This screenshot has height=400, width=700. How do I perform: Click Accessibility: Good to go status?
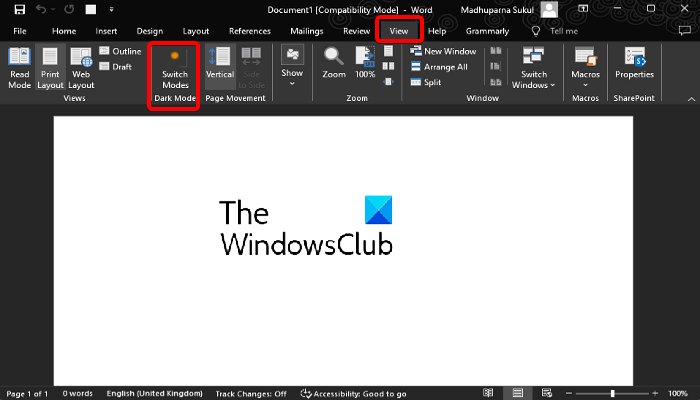(353, 394)
